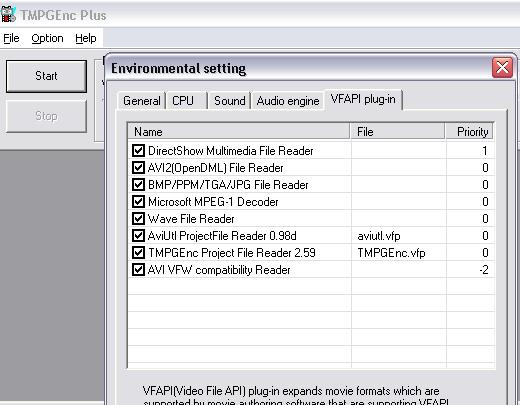Select the Audio engine tab
Viewport: 520px width, 405px height.
288,101
